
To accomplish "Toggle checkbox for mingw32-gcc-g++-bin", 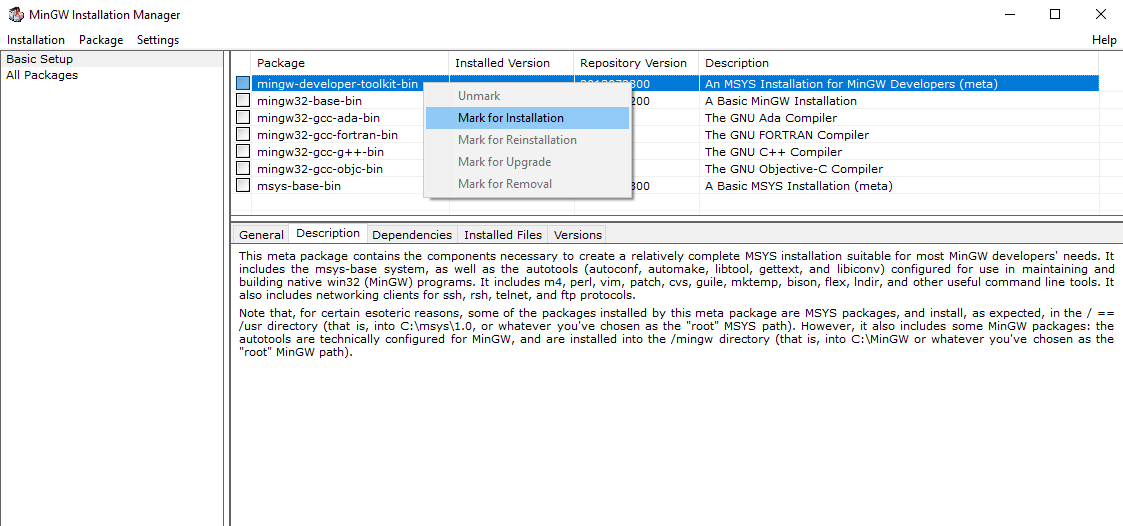I will click(x=243, y=152).
